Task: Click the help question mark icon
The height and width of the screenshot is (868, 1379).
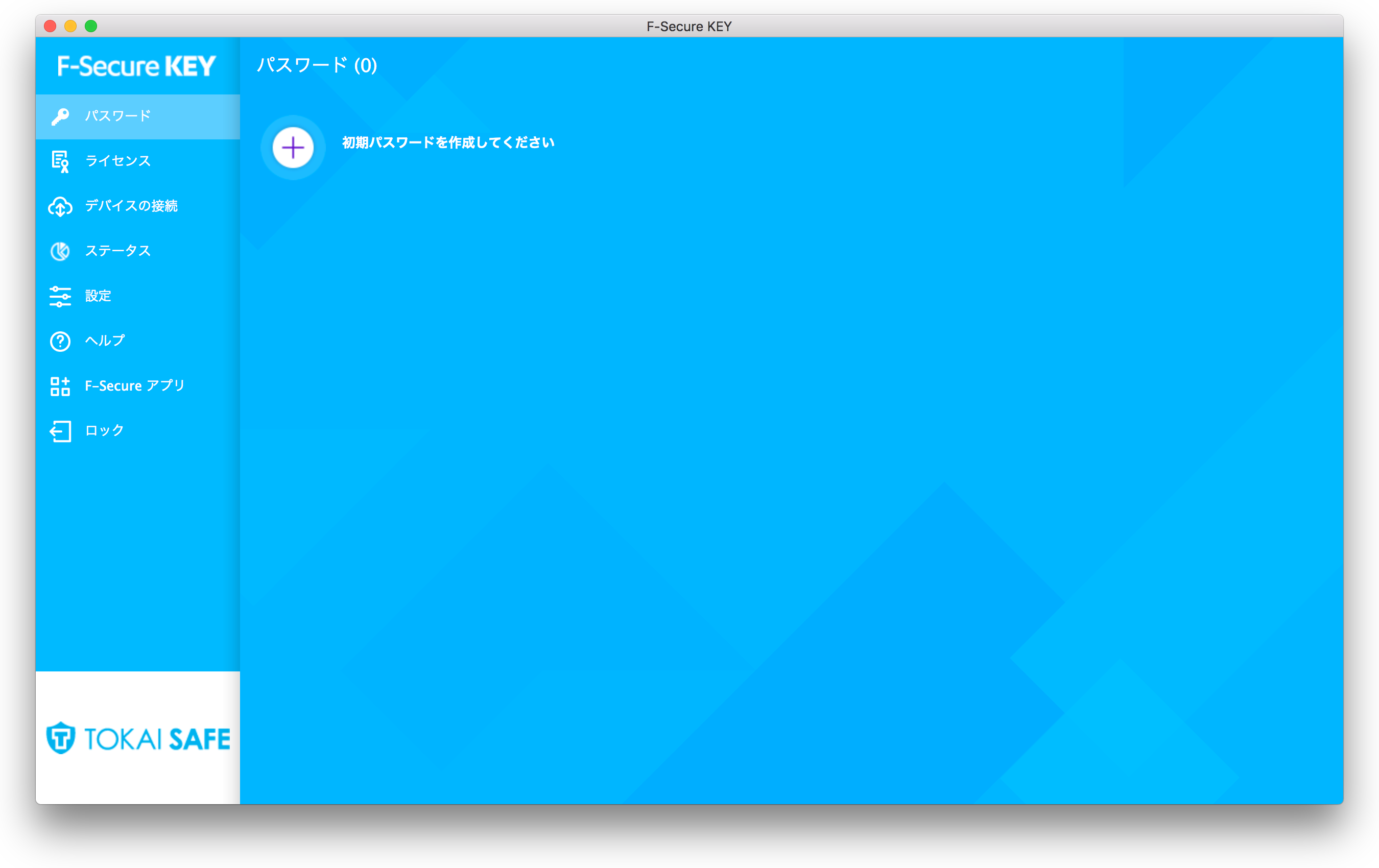Action: (60, 341)
